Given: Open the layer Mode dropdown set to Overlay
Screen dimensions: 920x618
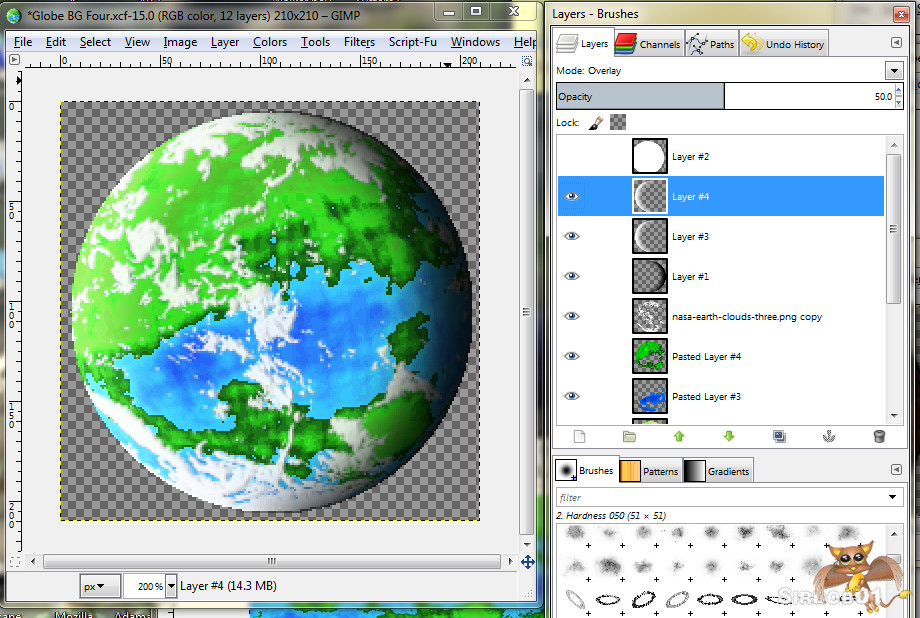Looking at the screenshot, I should (893, 71).
